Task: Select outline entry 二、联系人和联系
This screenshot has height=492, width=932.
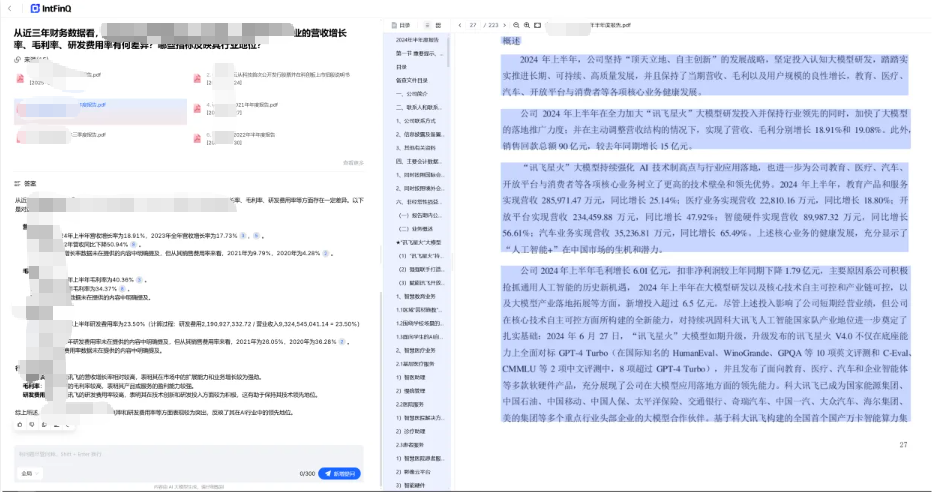Action: point(418,108)
